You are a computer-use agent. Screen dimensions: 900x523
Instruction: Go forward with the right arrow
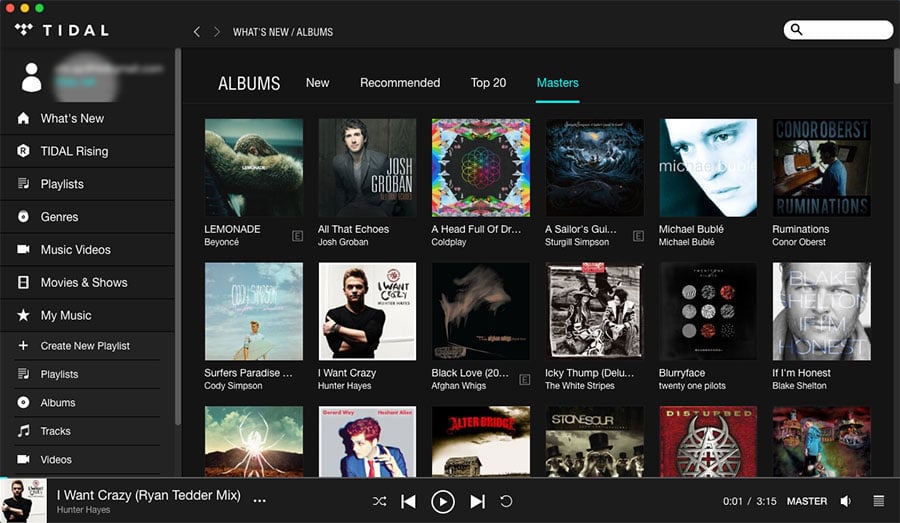[x=216, y=32]
